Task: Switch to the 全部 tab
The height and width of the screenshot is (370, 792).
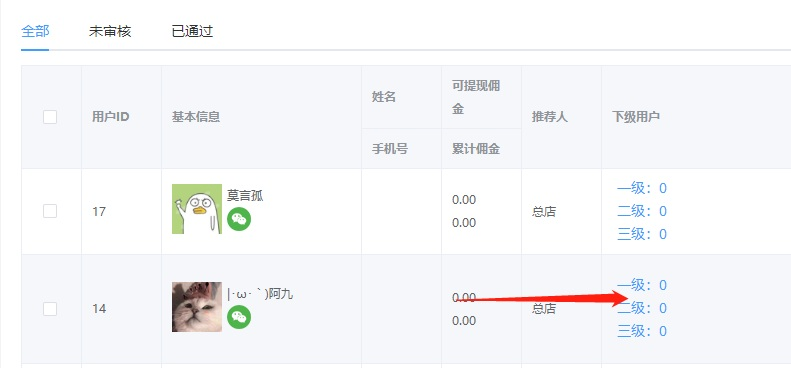Action: pos(35,31)
